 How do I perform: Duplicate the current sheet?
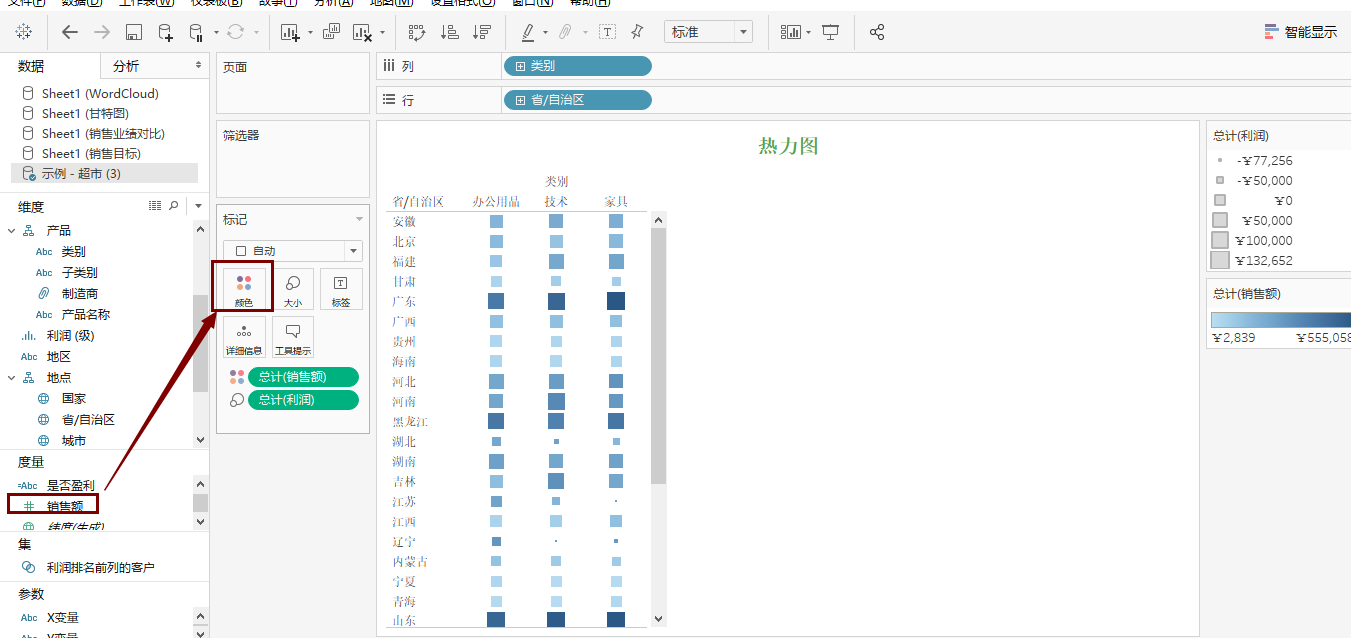[x=331, y=32]
